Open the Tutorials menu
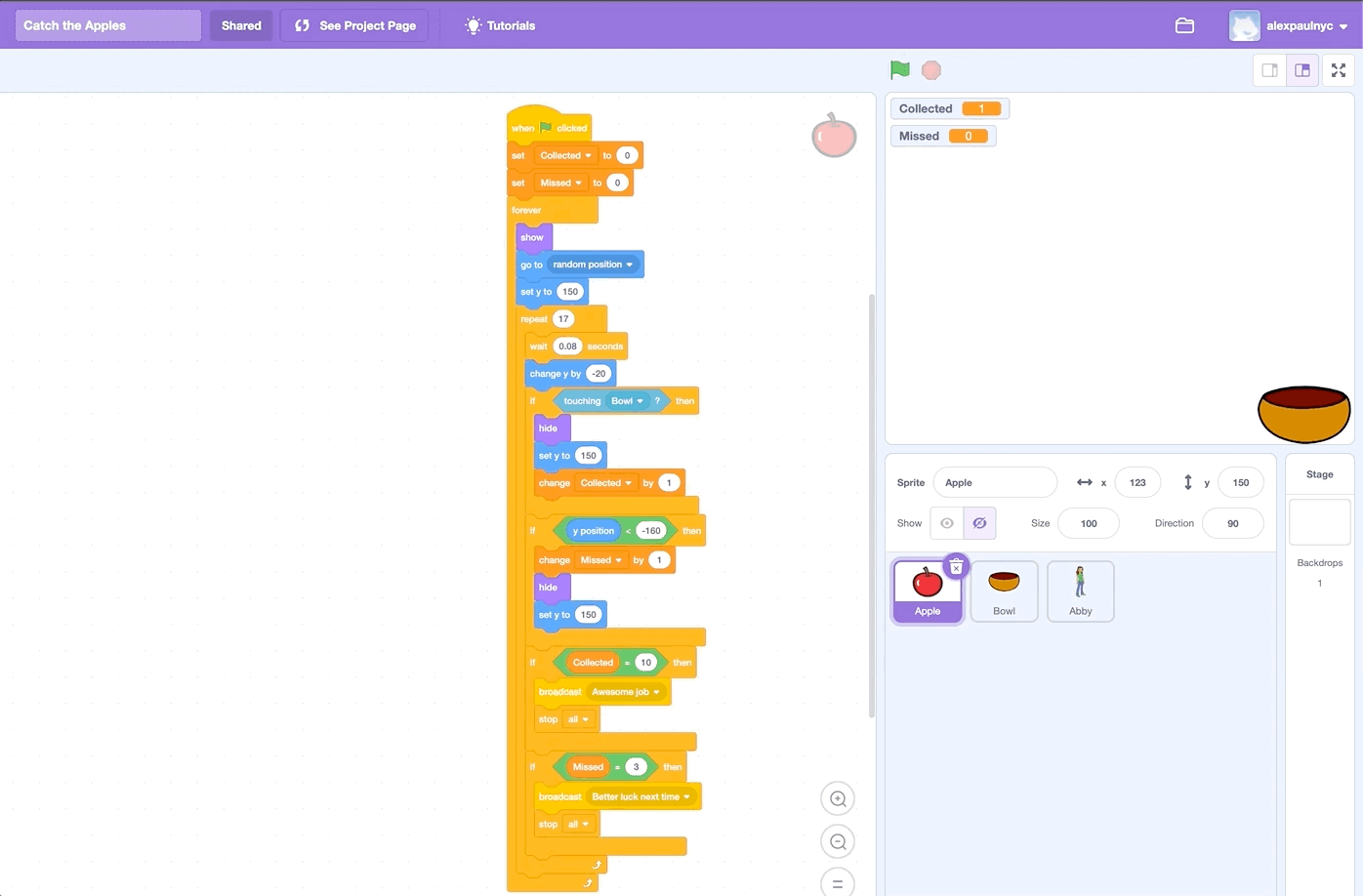 click(500, 25)
